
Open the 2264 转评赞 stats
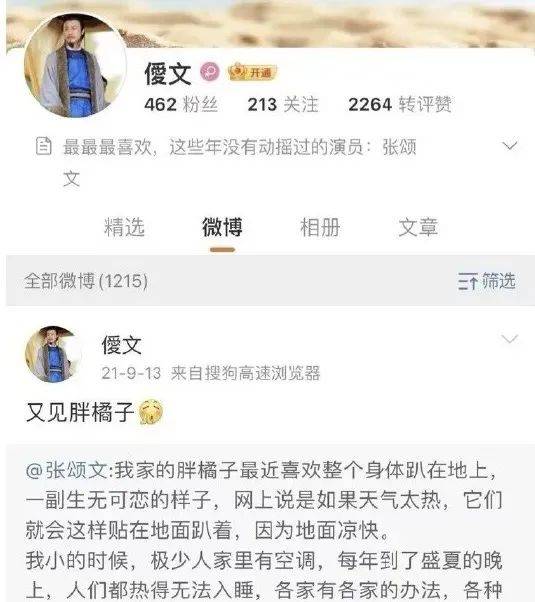[x=400, y=104]
